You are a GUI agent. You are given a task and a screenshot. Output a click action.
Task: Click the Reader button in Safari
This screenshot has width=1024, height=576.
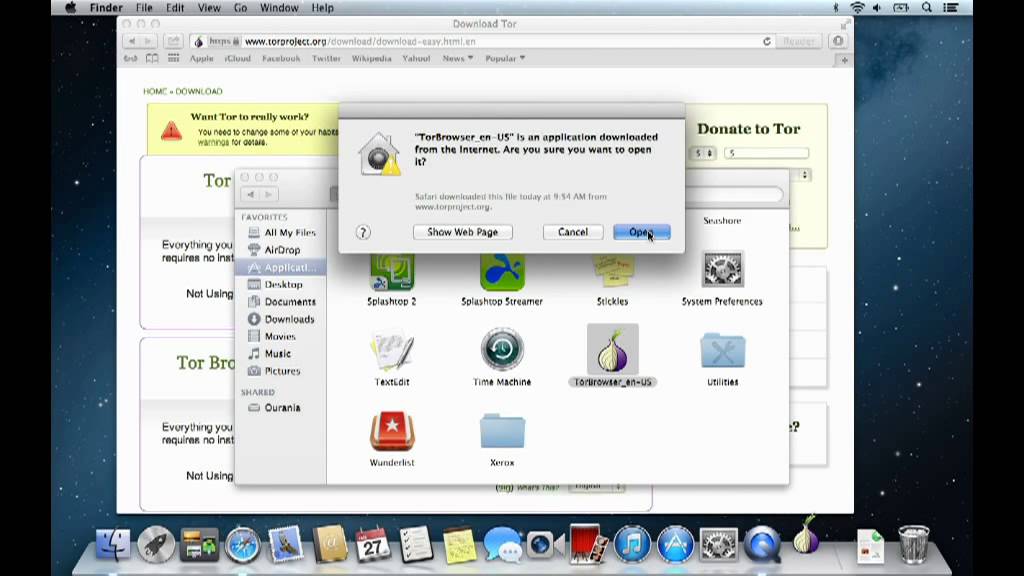(798, 41)
